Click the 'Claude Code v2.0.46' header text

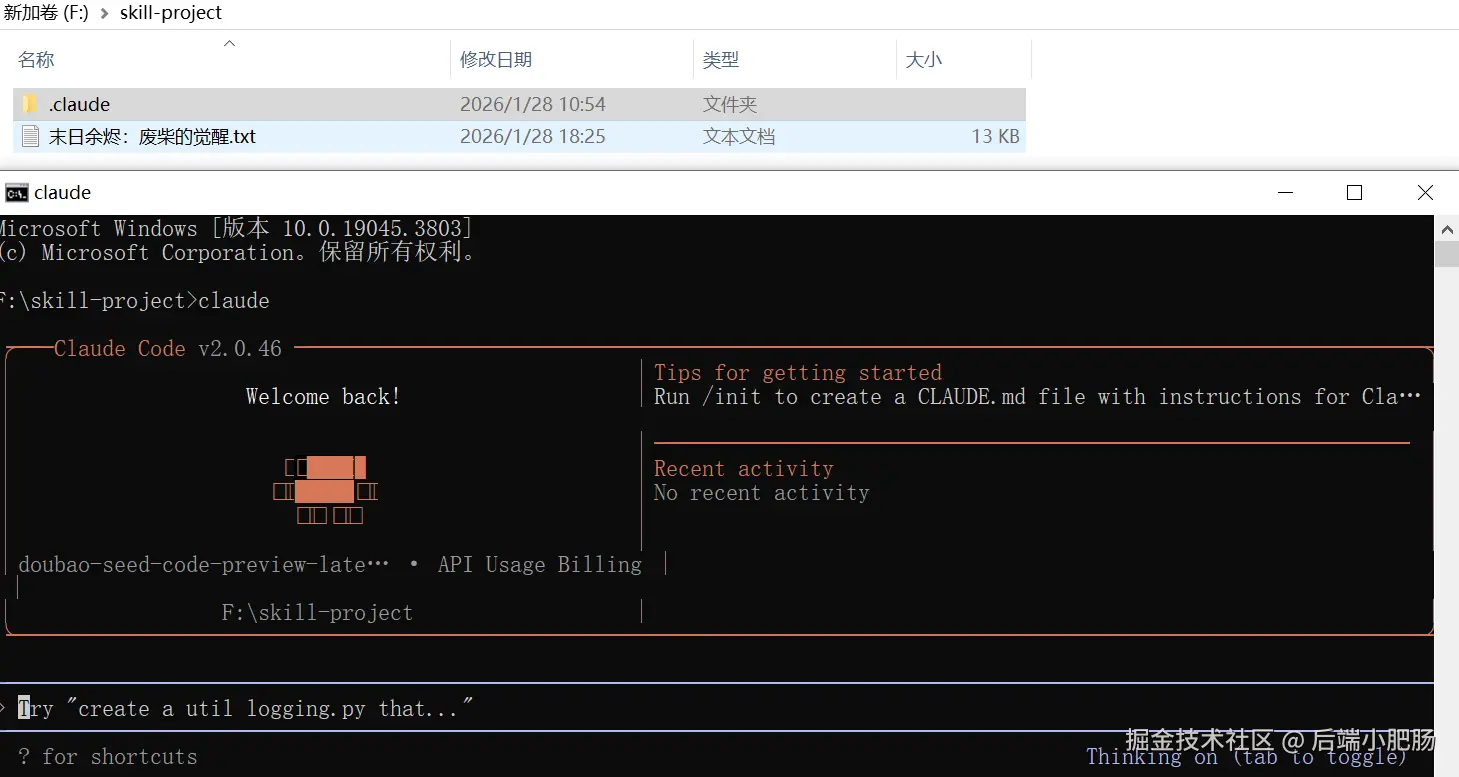168,349
